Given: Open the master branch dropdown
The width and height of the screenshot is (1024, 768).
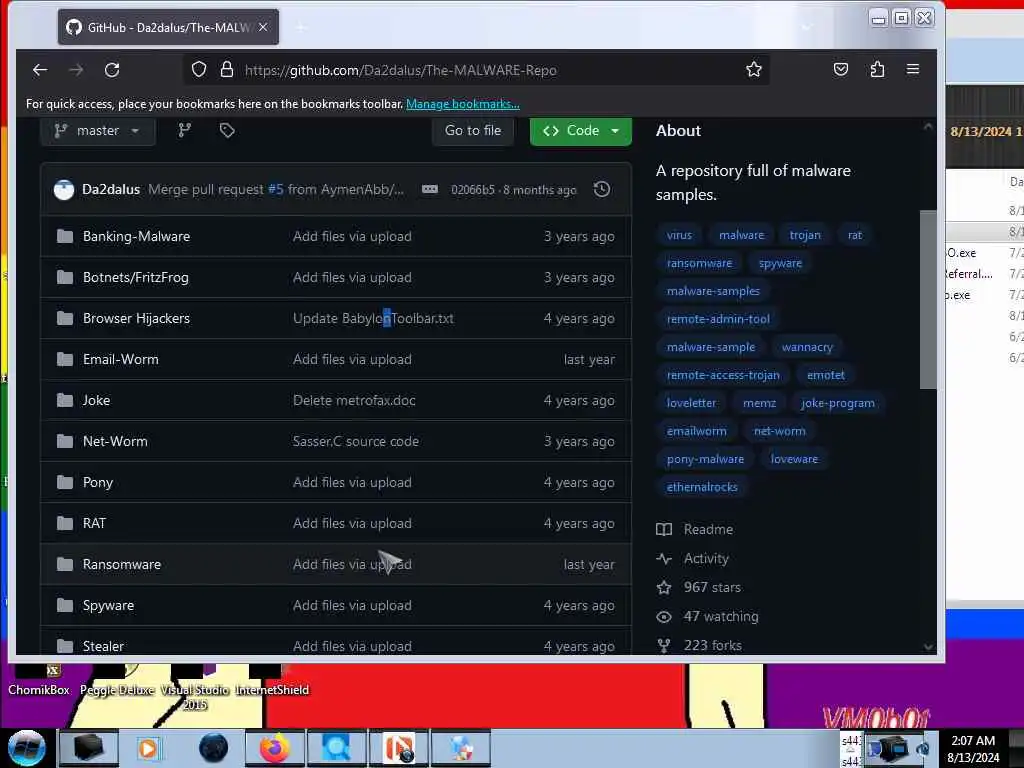Looking at the screenshot, I should pos(98,131).
